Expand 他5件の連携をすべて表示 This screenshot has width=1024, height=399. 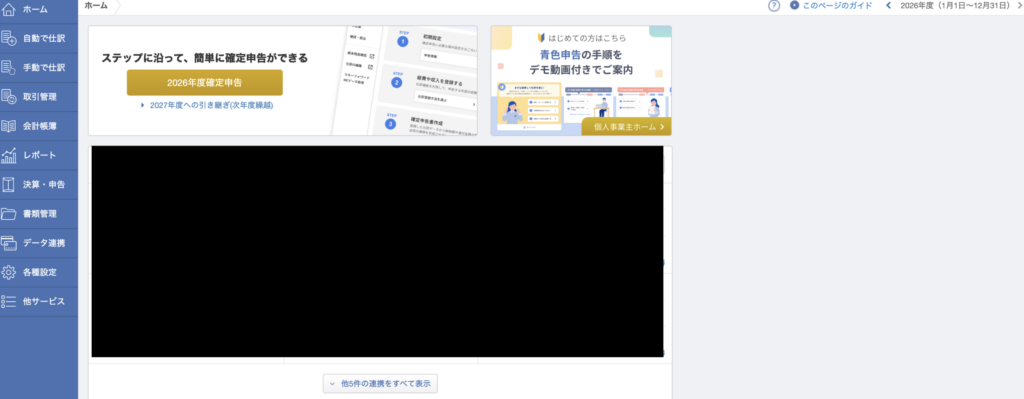[x=380, y=384]
